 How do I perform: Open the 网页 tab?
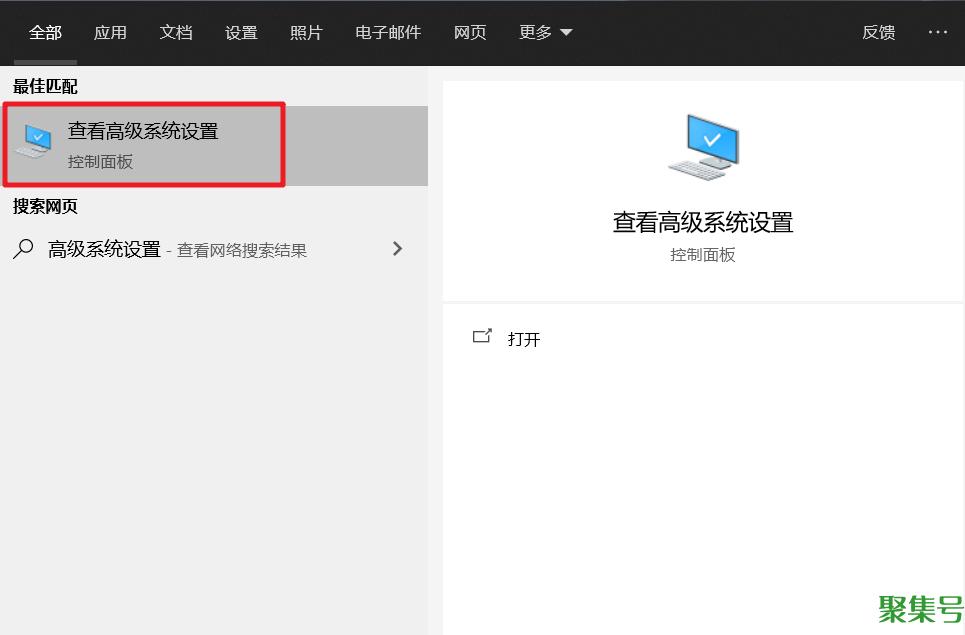470,33
